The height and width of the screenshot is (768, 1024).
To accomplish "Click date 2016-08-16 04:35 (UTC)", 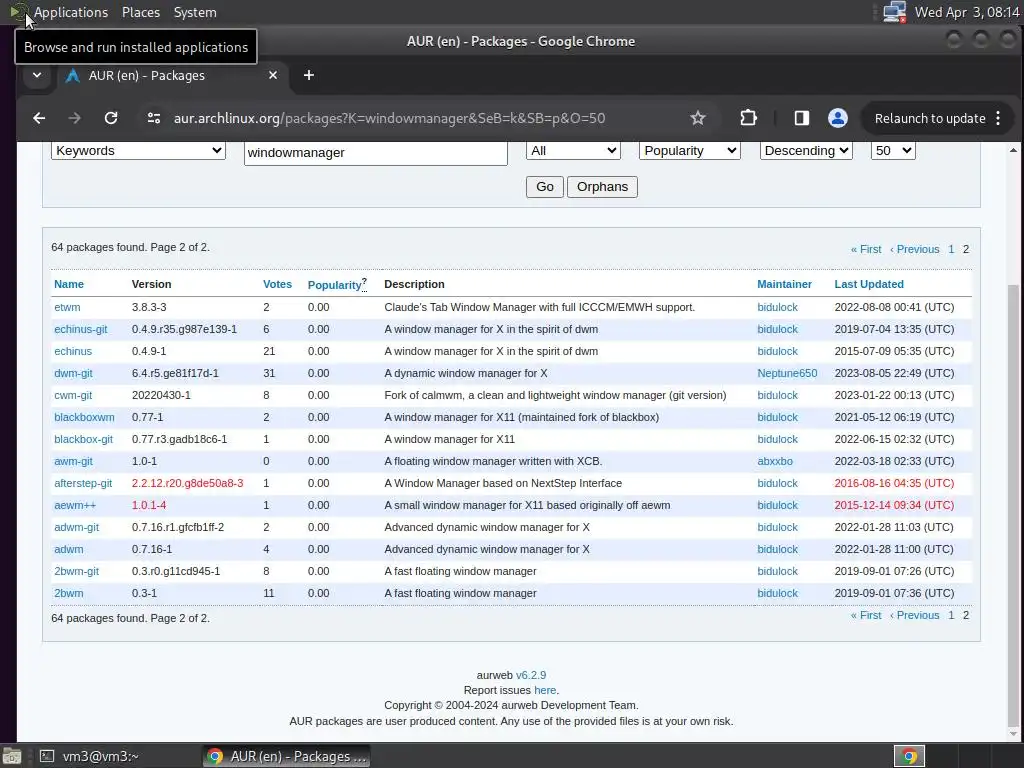I will 894,483.
